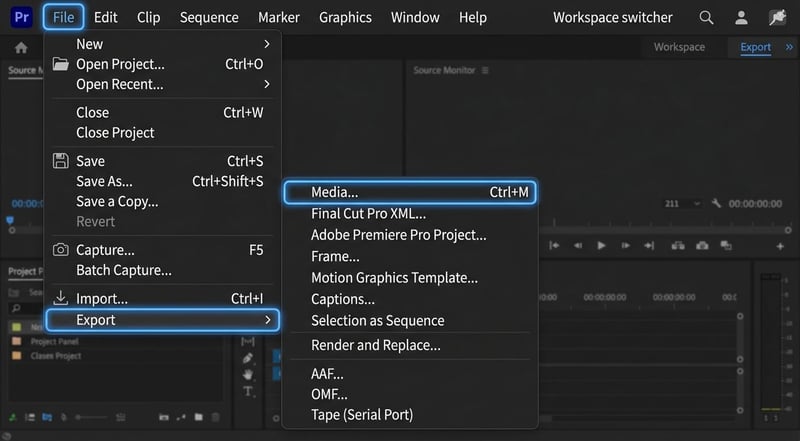Screen dimensions: 800x441
Task: Choose Save from the File menu
Action: pos(163,161)
